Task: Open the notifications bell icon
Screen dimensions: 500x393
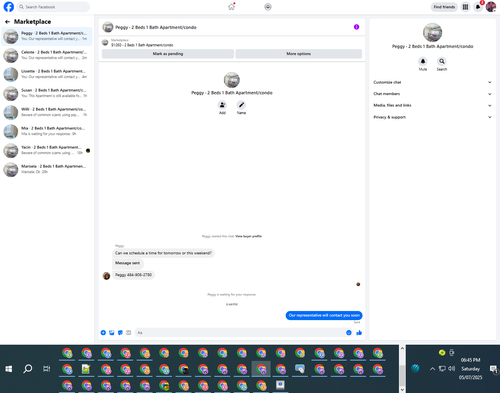Action: click(x=478, y=7)
